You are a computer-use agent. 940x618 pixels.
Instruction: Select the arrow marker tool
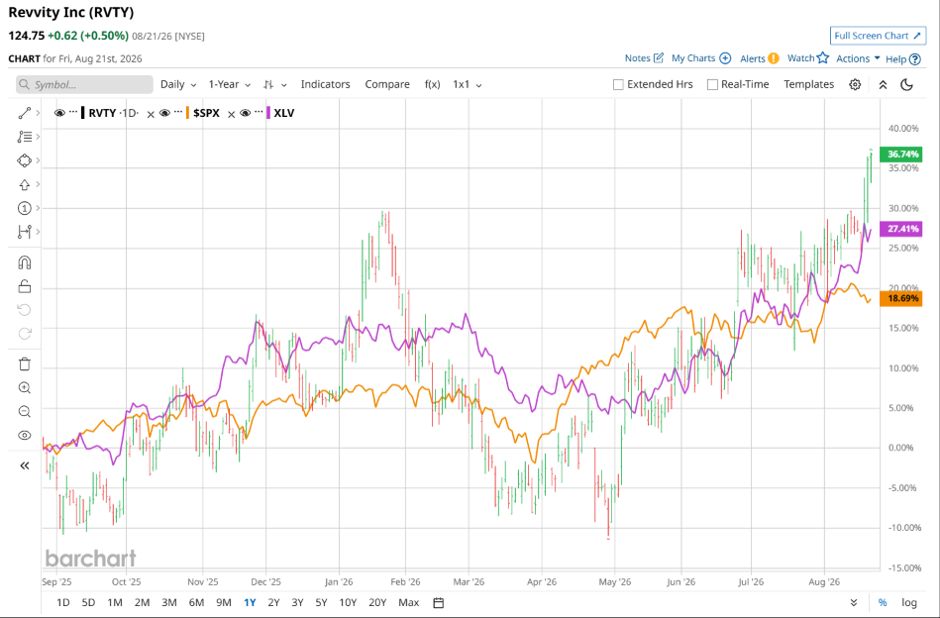click(24, 185)
